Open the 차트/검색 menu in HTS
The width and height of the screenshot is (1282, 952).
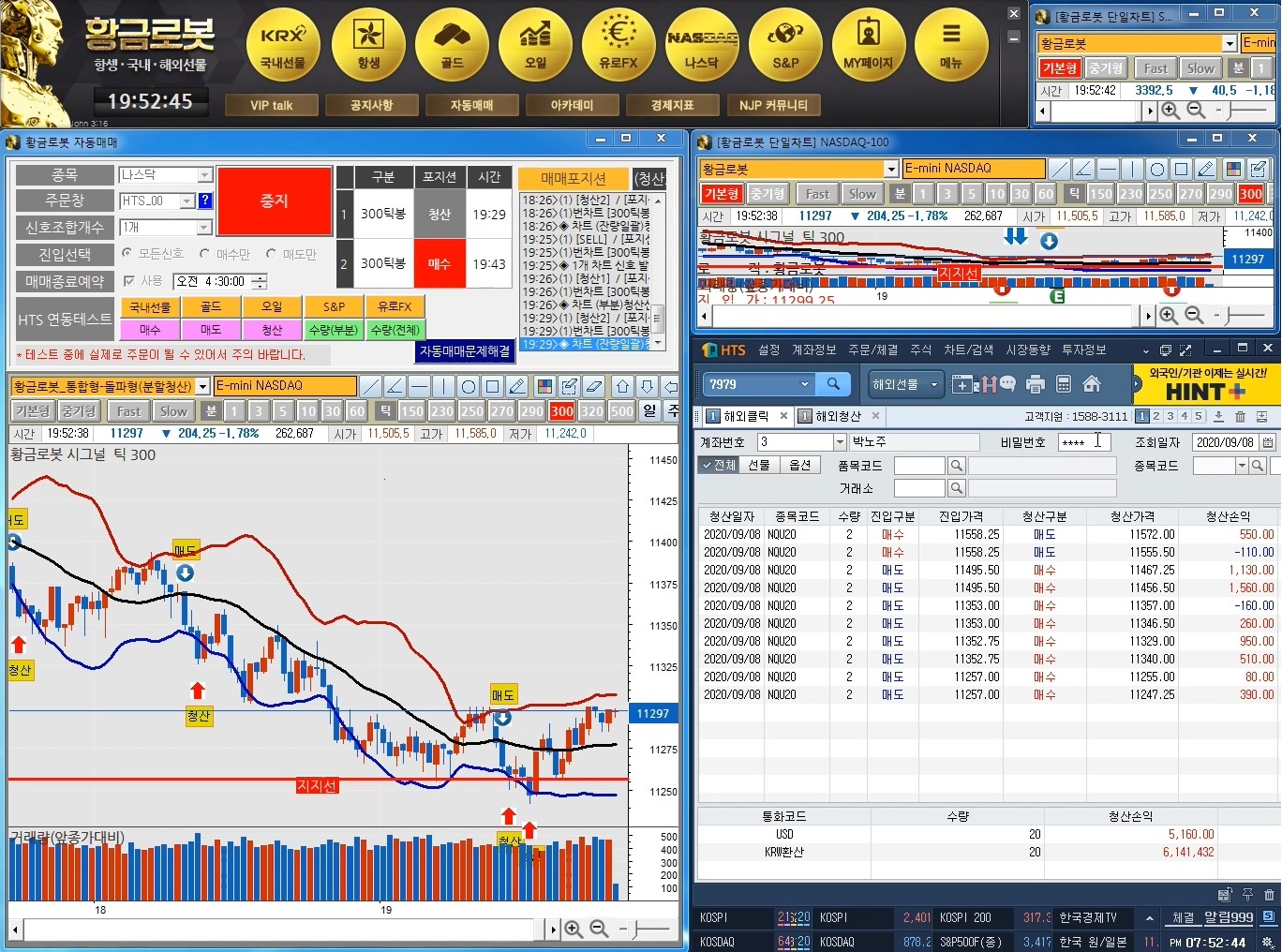968,350
